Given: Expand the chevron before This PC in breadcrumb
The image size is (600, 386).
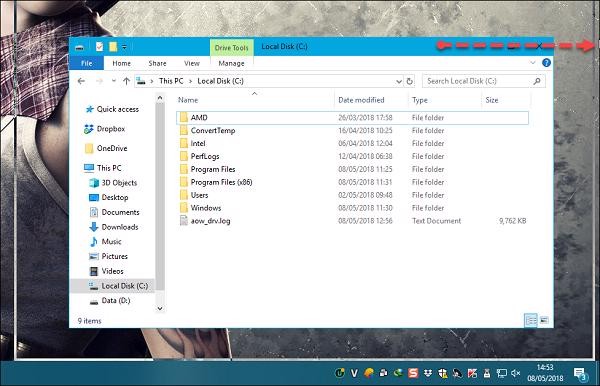Looking at the screenshot, I should [152, 81].
